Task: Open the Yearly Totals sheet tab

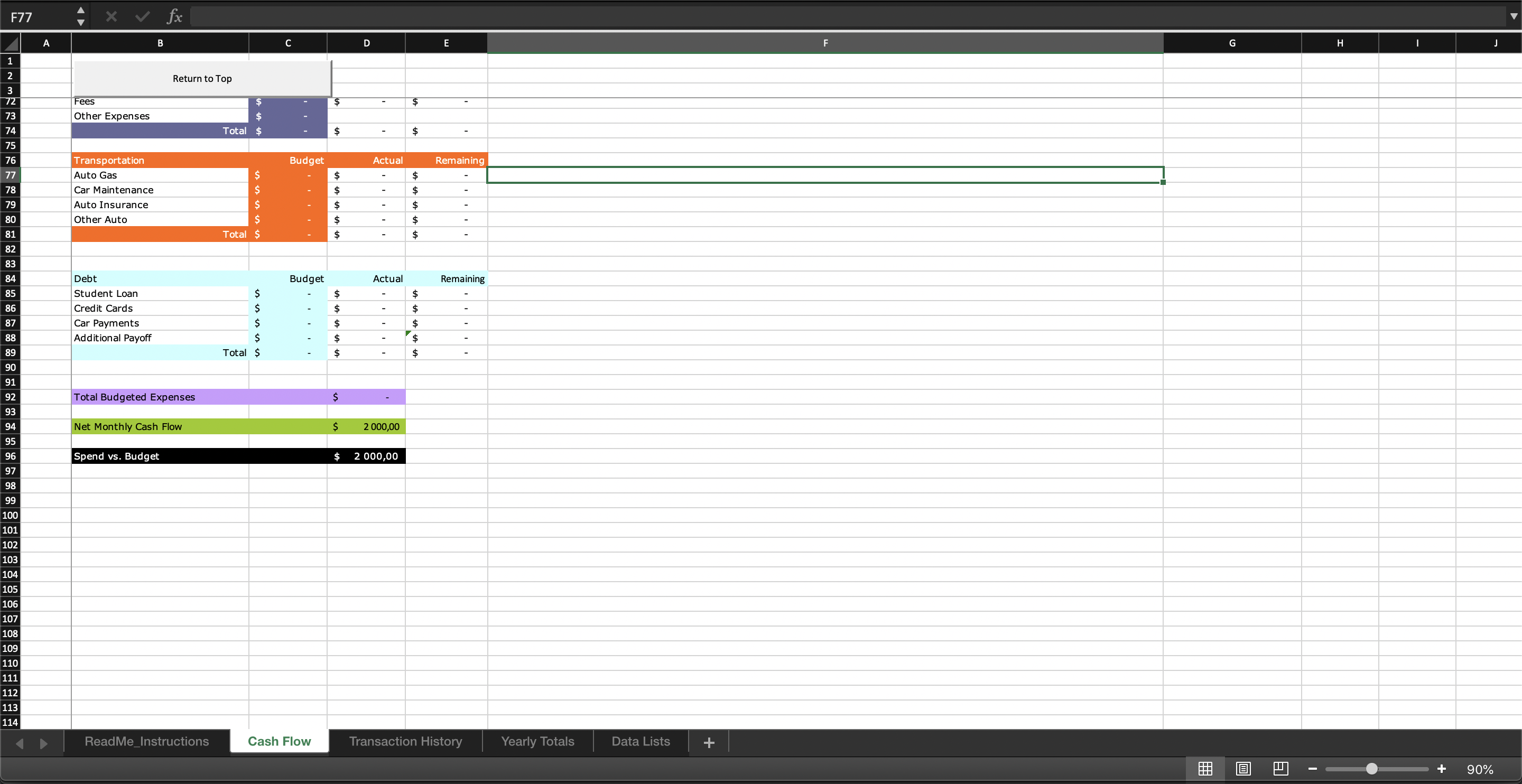Action: [537, 741]
